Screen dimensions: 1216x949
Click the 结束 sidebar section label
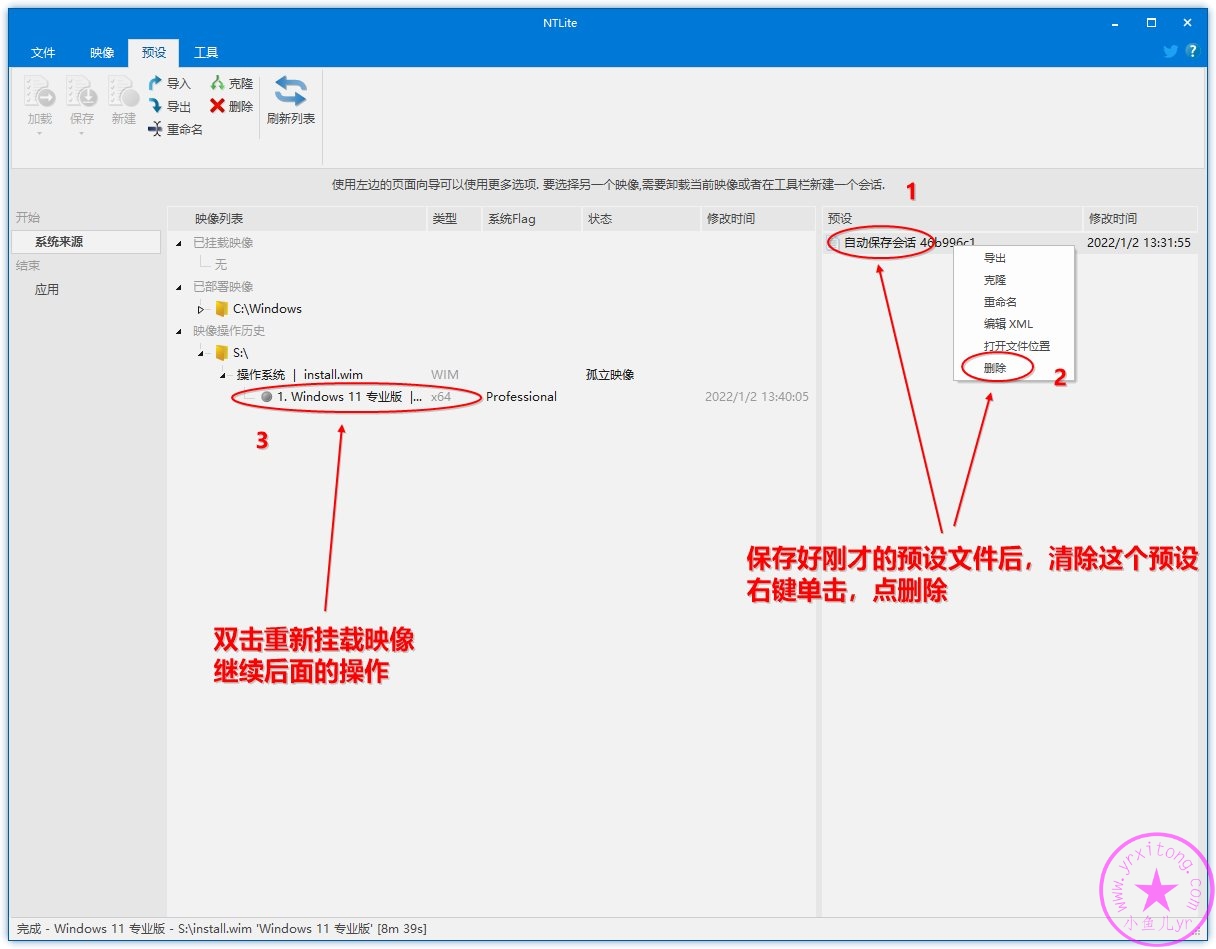(x=28, y=266)
